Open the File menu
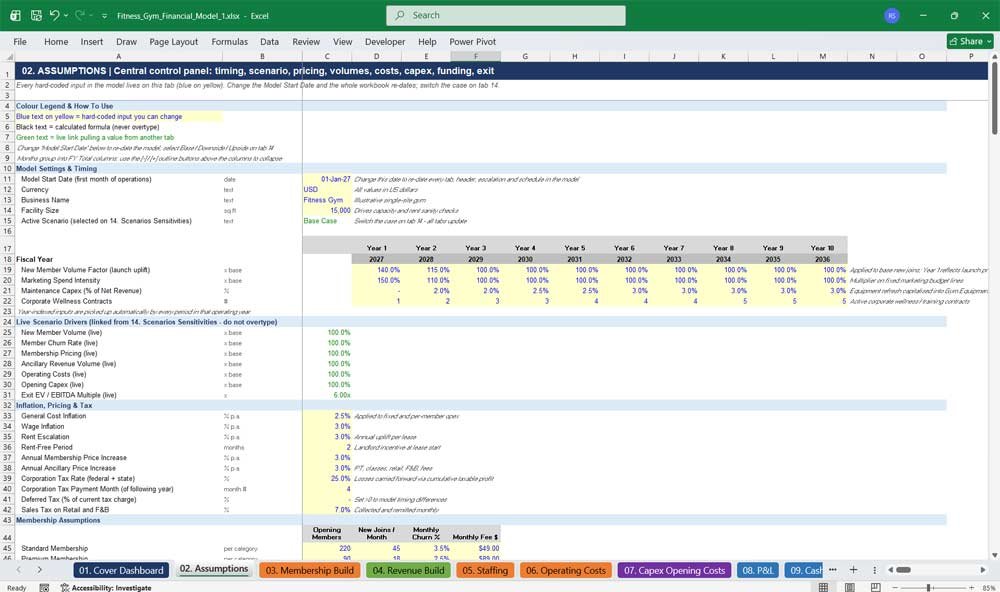This screenshot has height=592, width=1000. click(20, 41)
